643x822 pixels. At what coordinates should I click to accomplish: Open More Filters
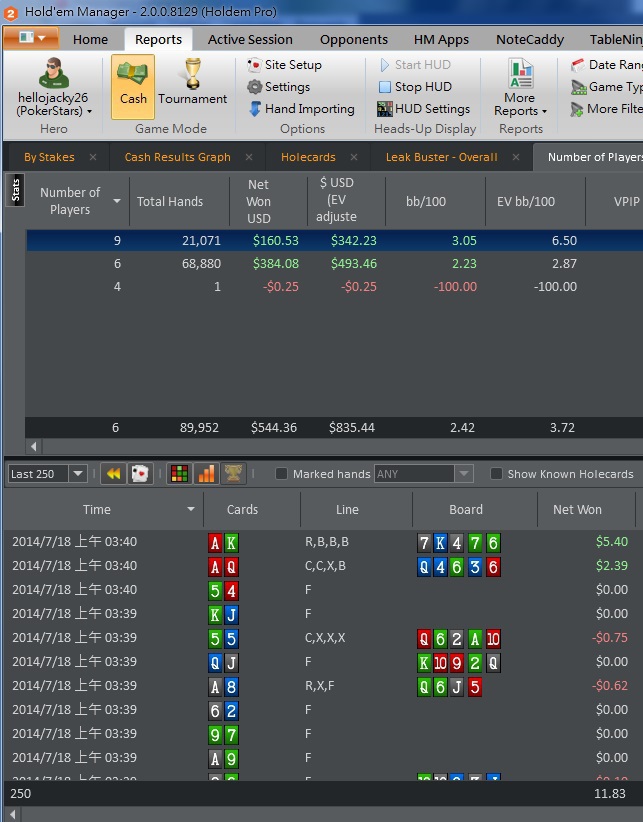(x=607, y=109)
